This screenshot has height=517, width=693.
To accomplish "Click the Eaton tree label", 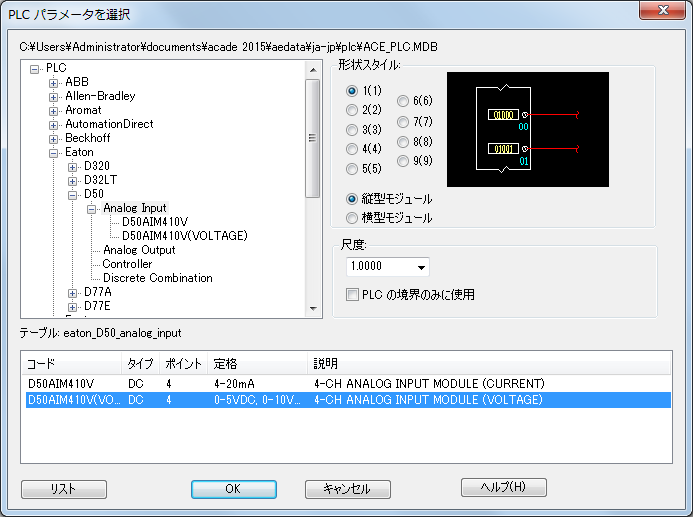I will (80, 152).
